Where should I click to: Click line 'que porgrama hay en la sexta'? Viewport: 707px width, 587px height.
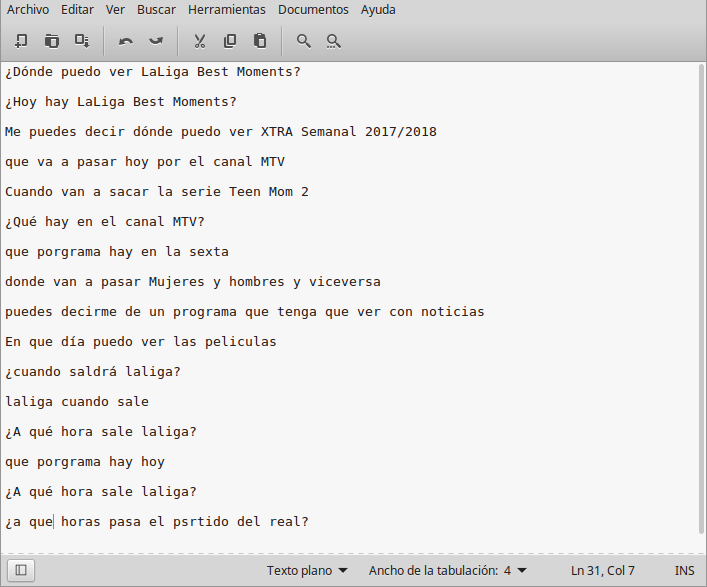point(117,252)
